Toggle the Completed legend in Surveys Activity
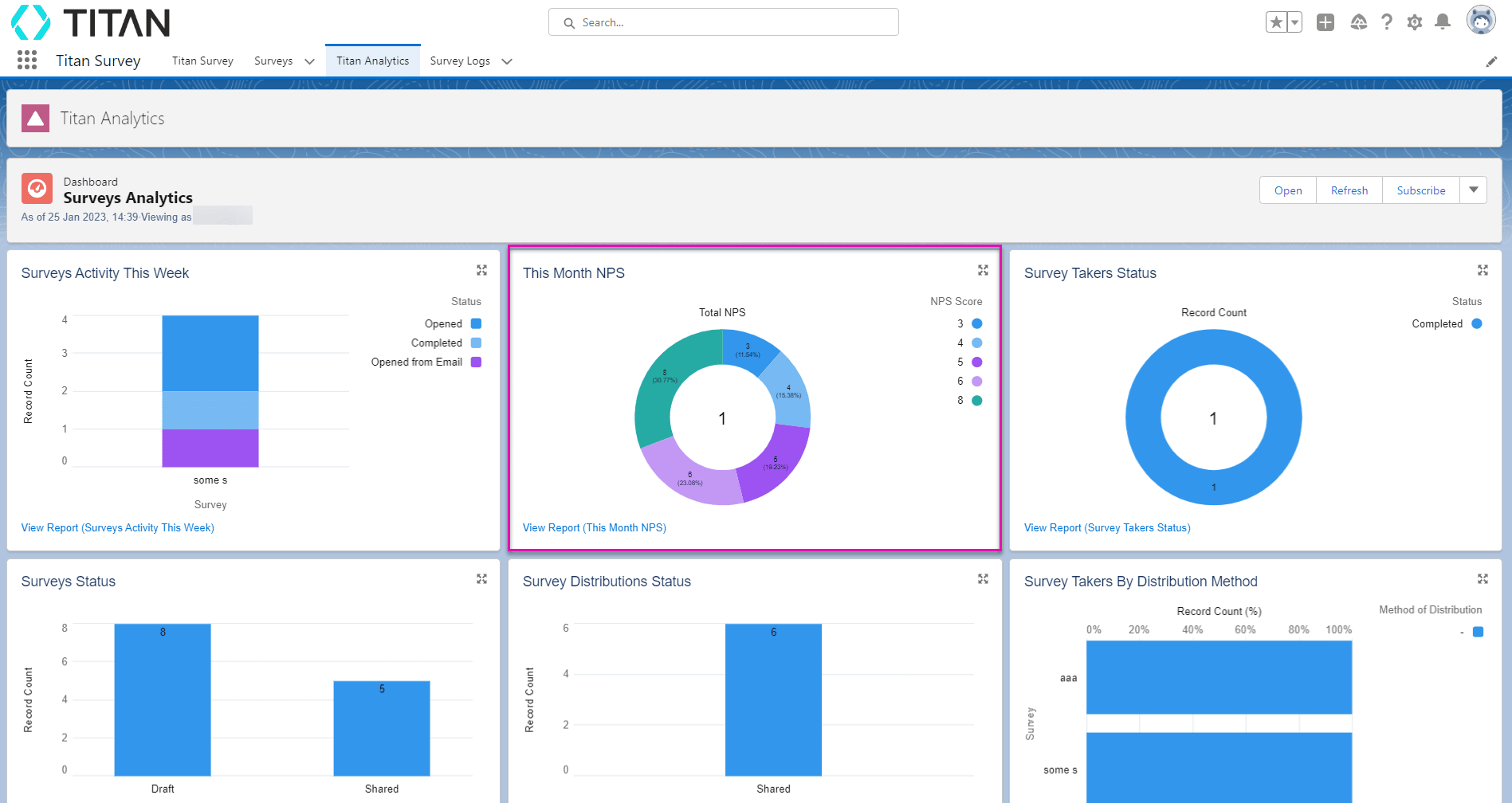The image size is (1512, 803). coord(437,343)
